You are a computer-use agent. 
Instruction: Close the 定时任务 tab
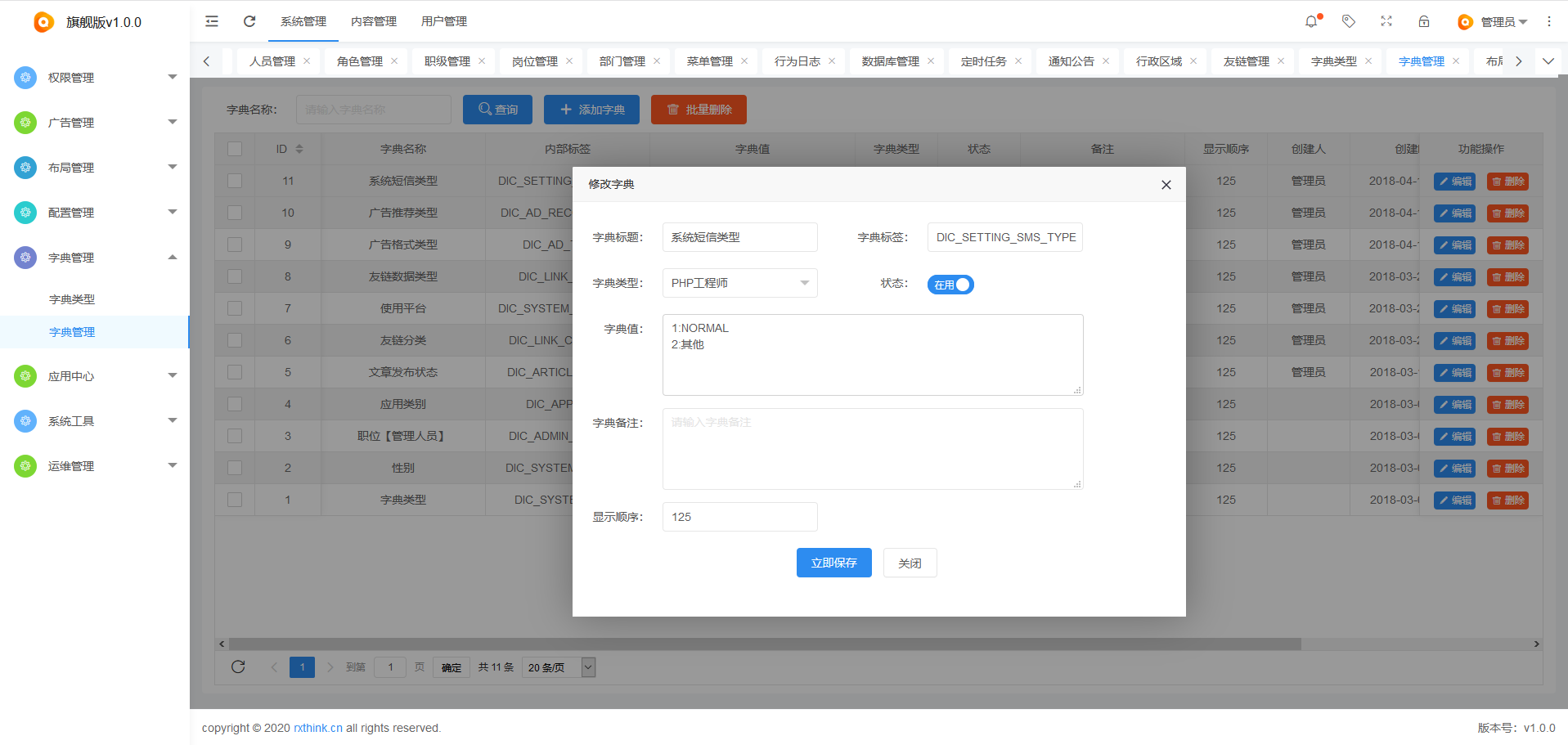tap(1018, 61)
